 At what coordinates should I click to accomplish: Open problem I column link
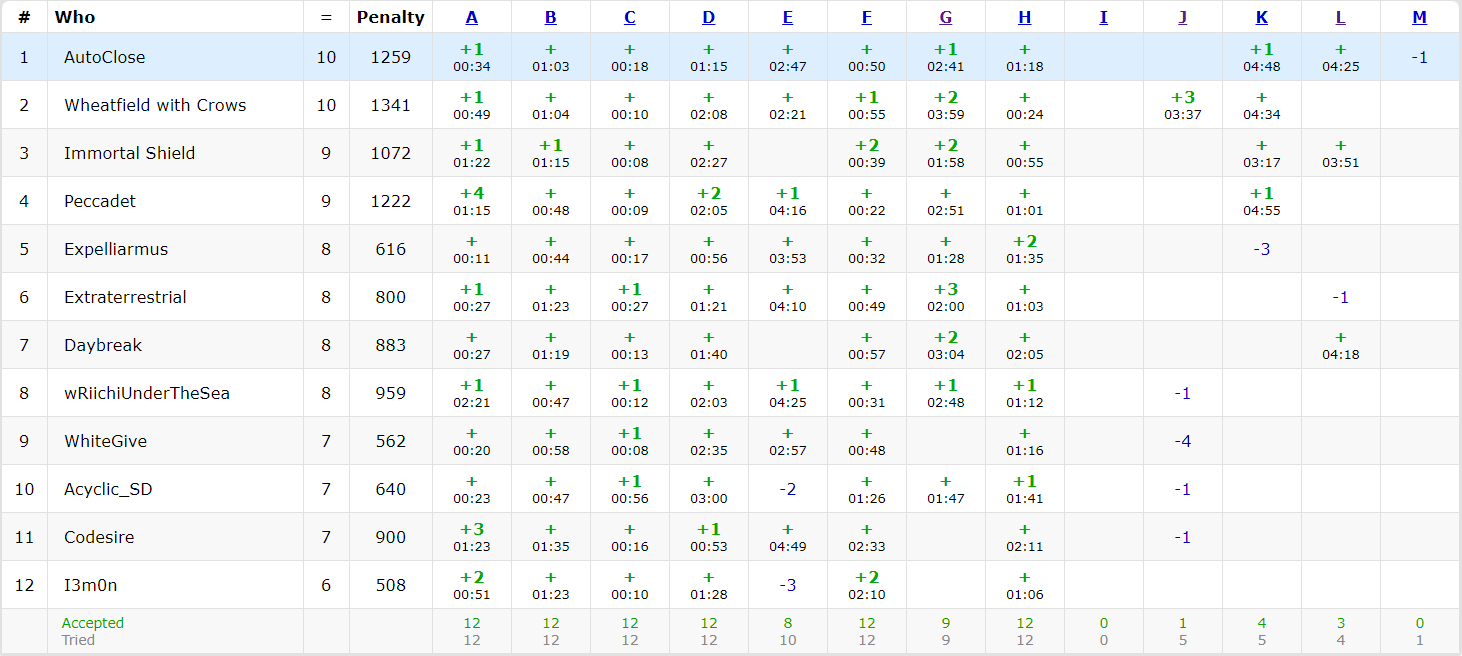point(1103,17)
